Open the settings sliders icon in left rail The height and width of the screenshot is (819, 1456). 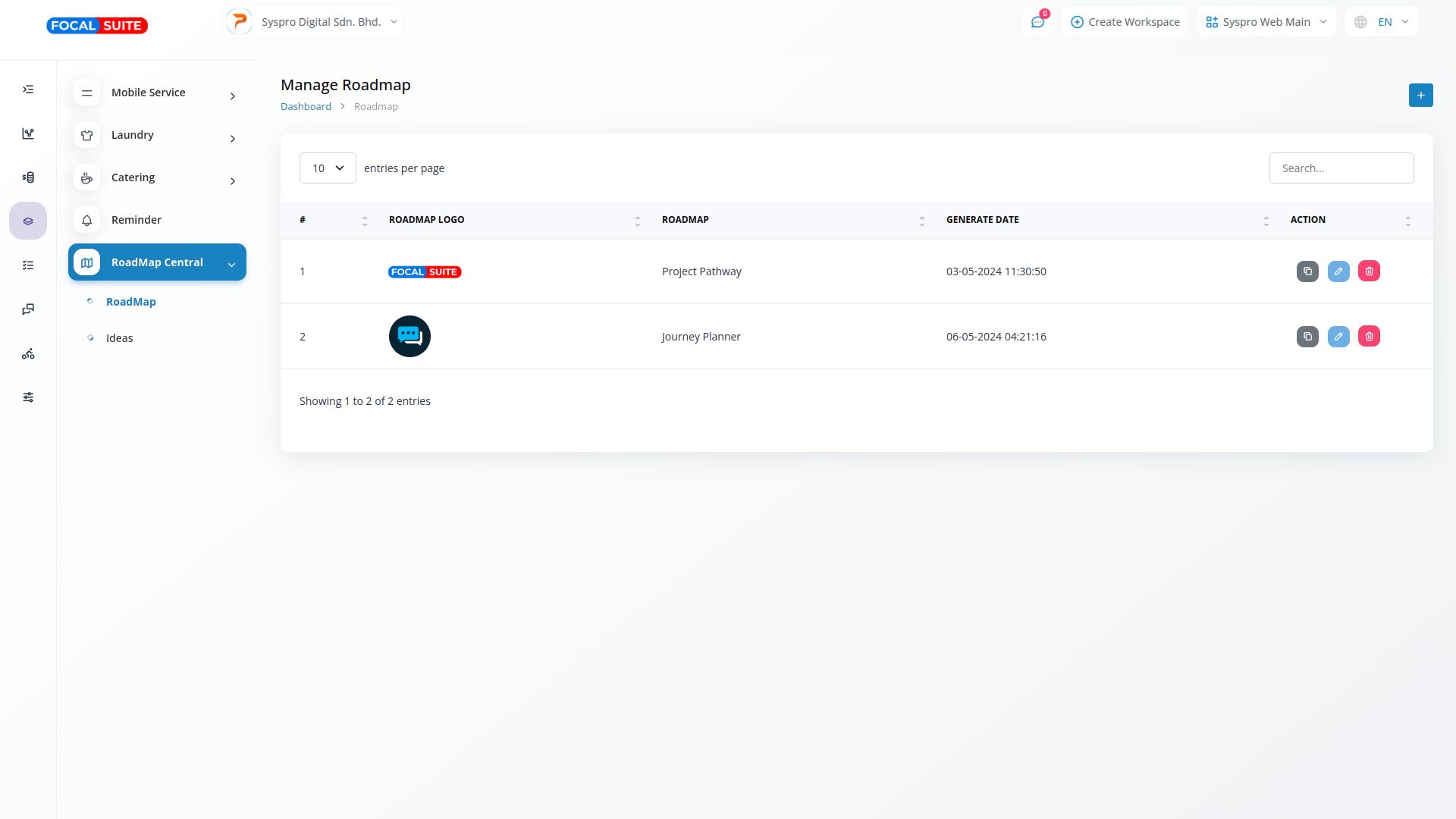(x=28, y=397)
